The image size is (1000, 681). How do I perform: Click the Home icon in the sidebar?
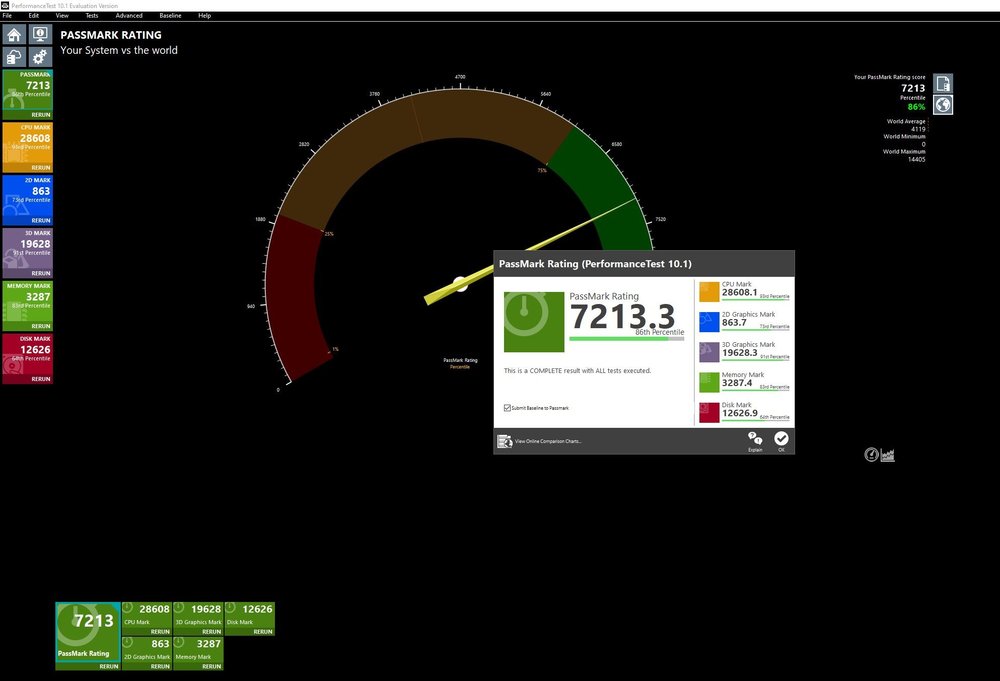(x=15, y=34)
